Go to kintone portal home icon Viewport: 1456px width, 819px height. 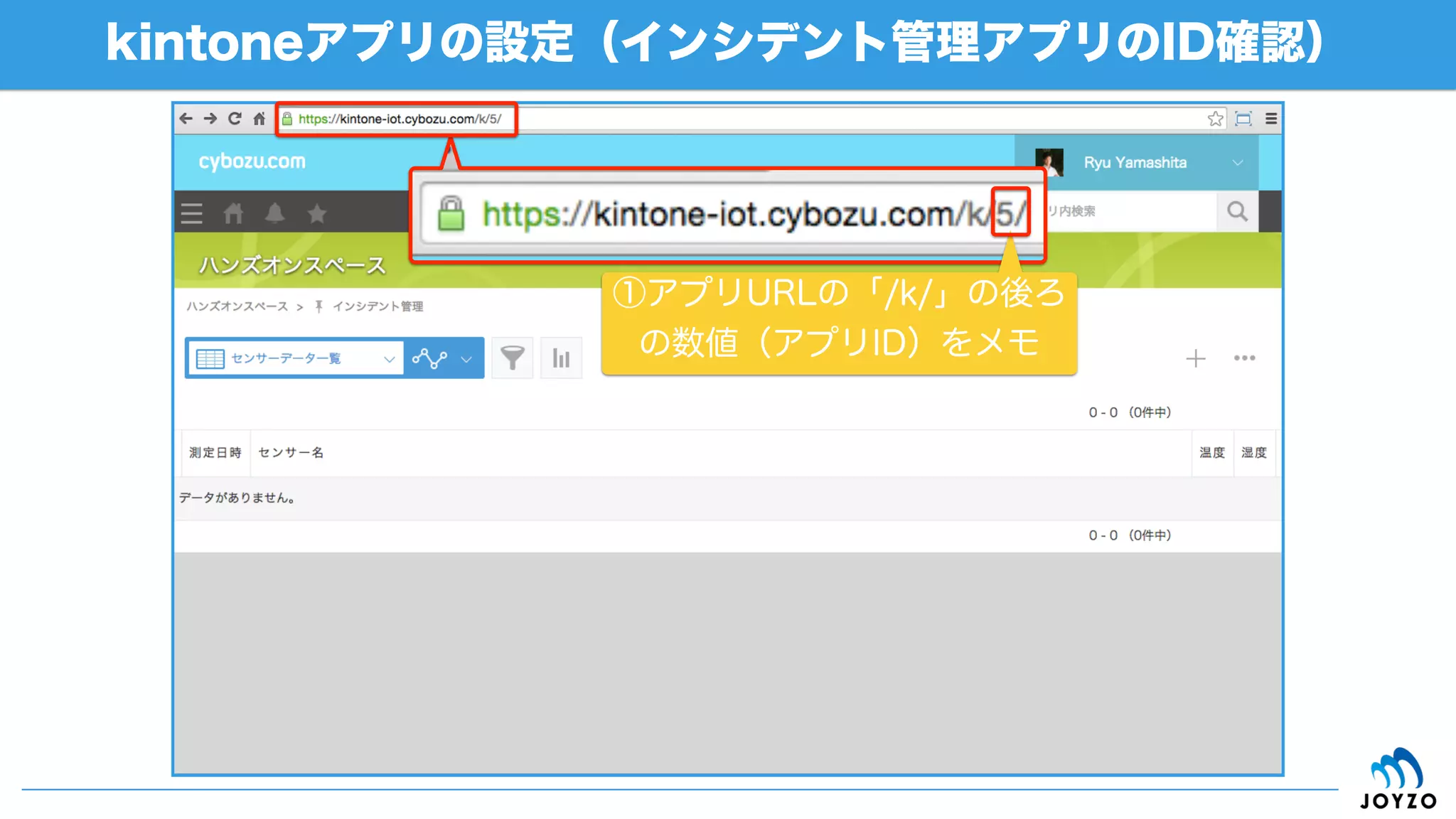pos(233,213)
